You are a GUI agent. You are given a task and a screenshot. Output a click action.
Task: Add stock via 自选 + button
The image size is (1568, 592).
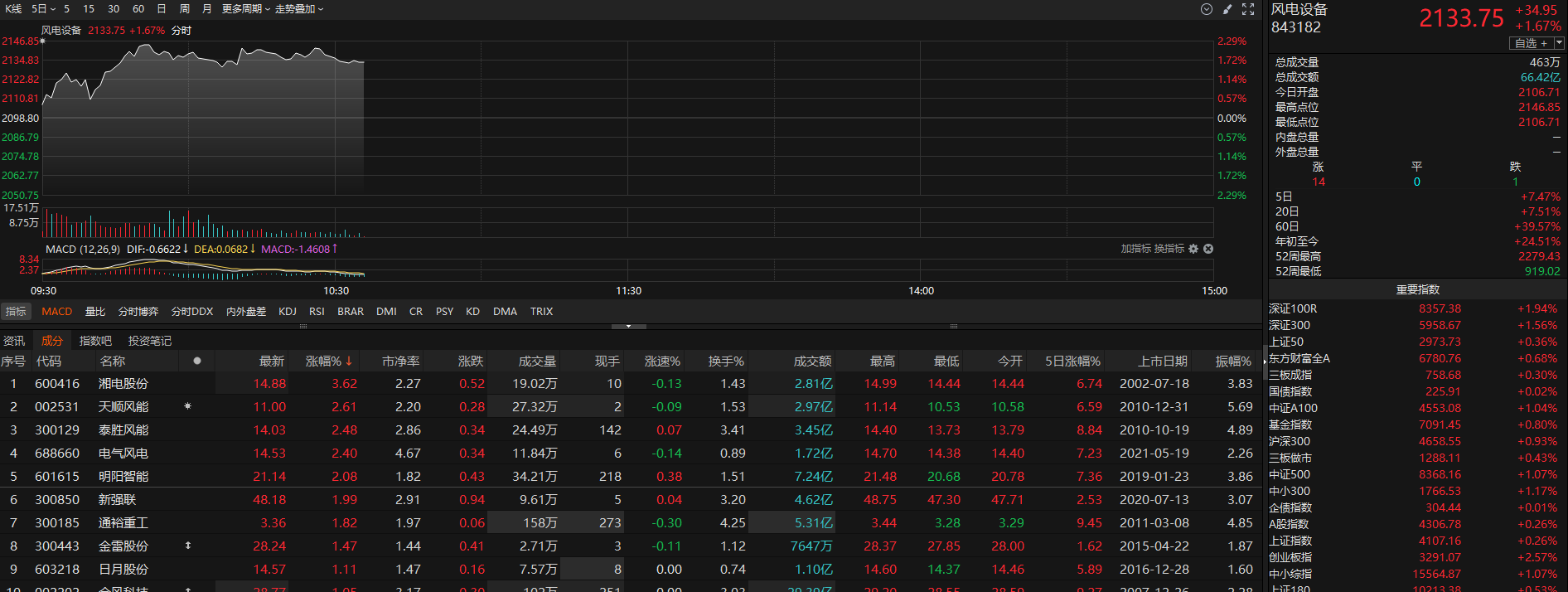1531,43
